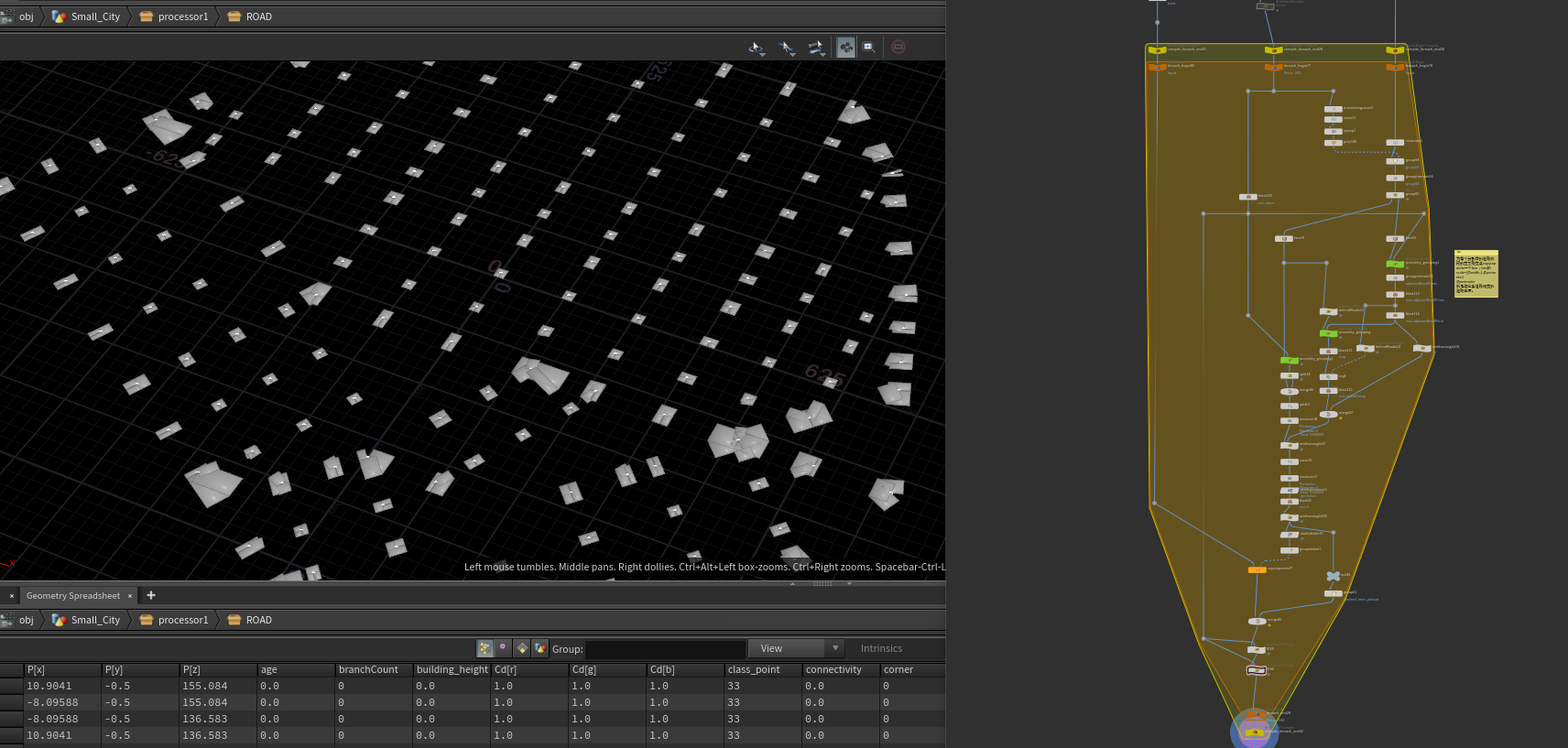Show Detail attributes in spreadsheet
Screen dimensions: 1568x748
tap(540, 648)
